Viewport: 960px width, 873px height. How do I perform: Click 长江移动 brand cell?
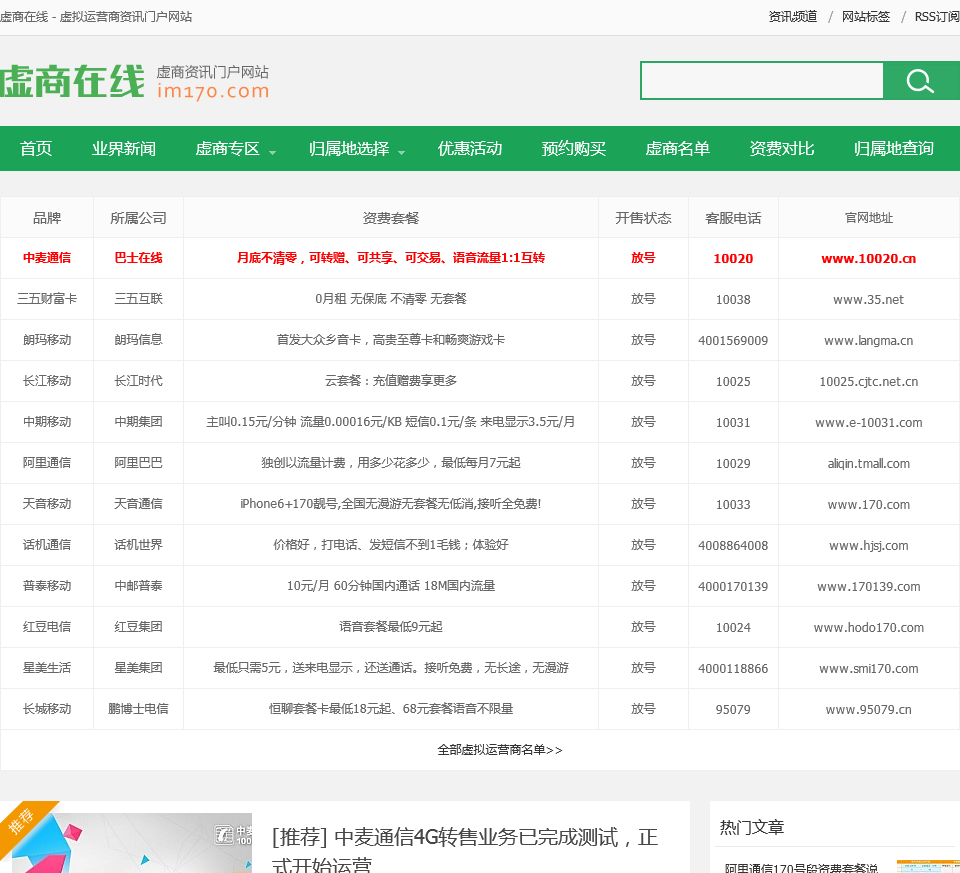pyautogui.click(x=47, y=381)
